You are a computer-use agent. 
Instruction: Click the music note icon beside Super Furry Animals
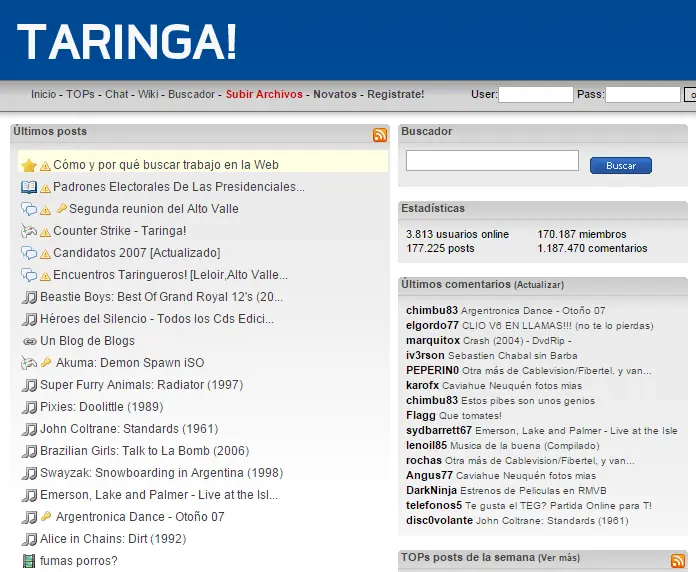(29, 385)
